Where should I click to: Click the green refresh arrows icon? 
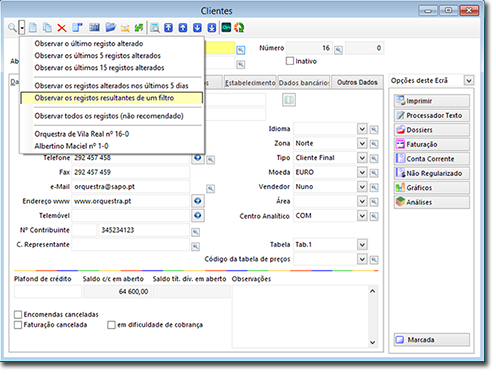[x=139, y=28]
